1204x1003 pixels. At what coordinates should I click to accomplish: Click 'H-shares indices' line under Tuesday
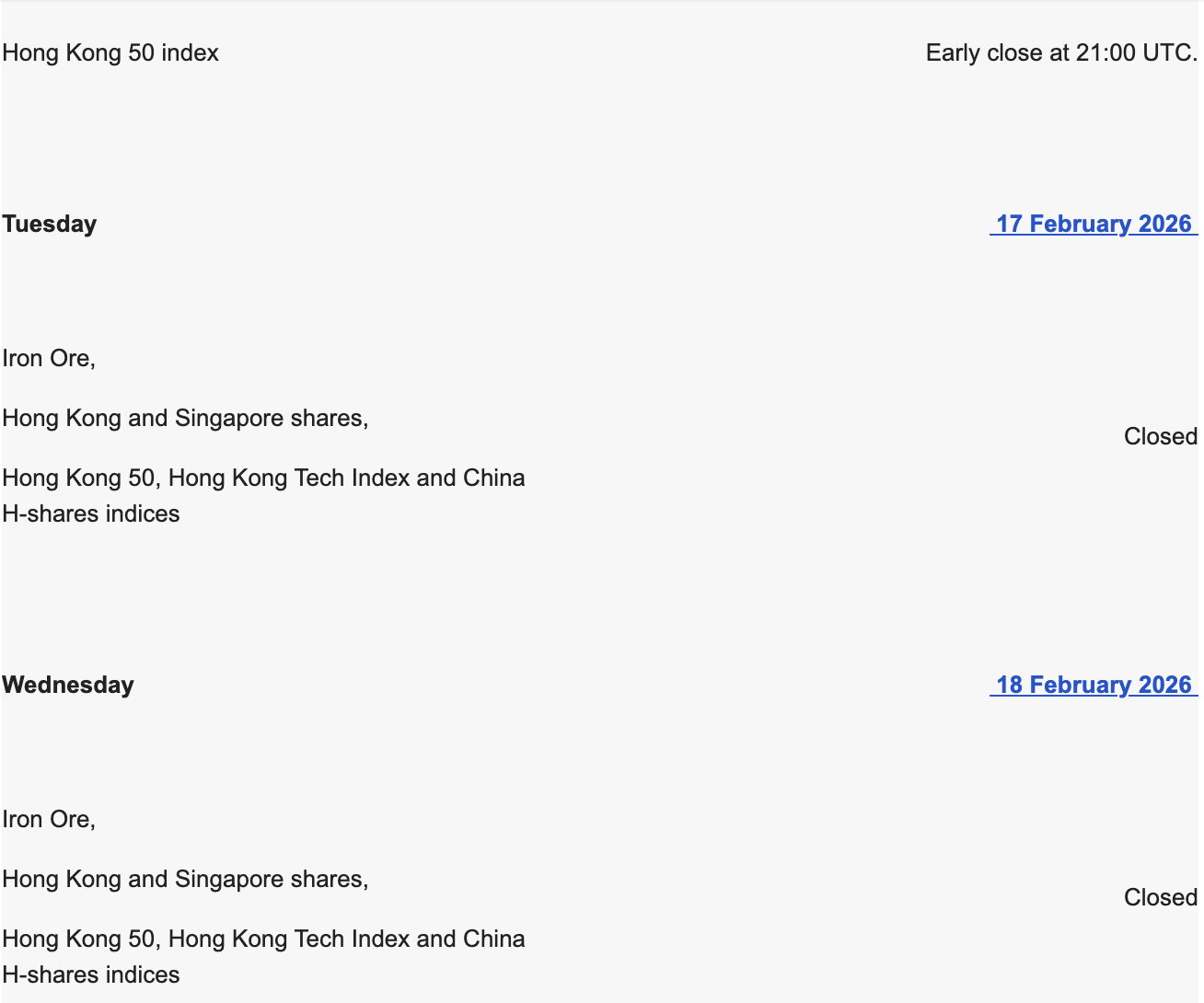91,513
